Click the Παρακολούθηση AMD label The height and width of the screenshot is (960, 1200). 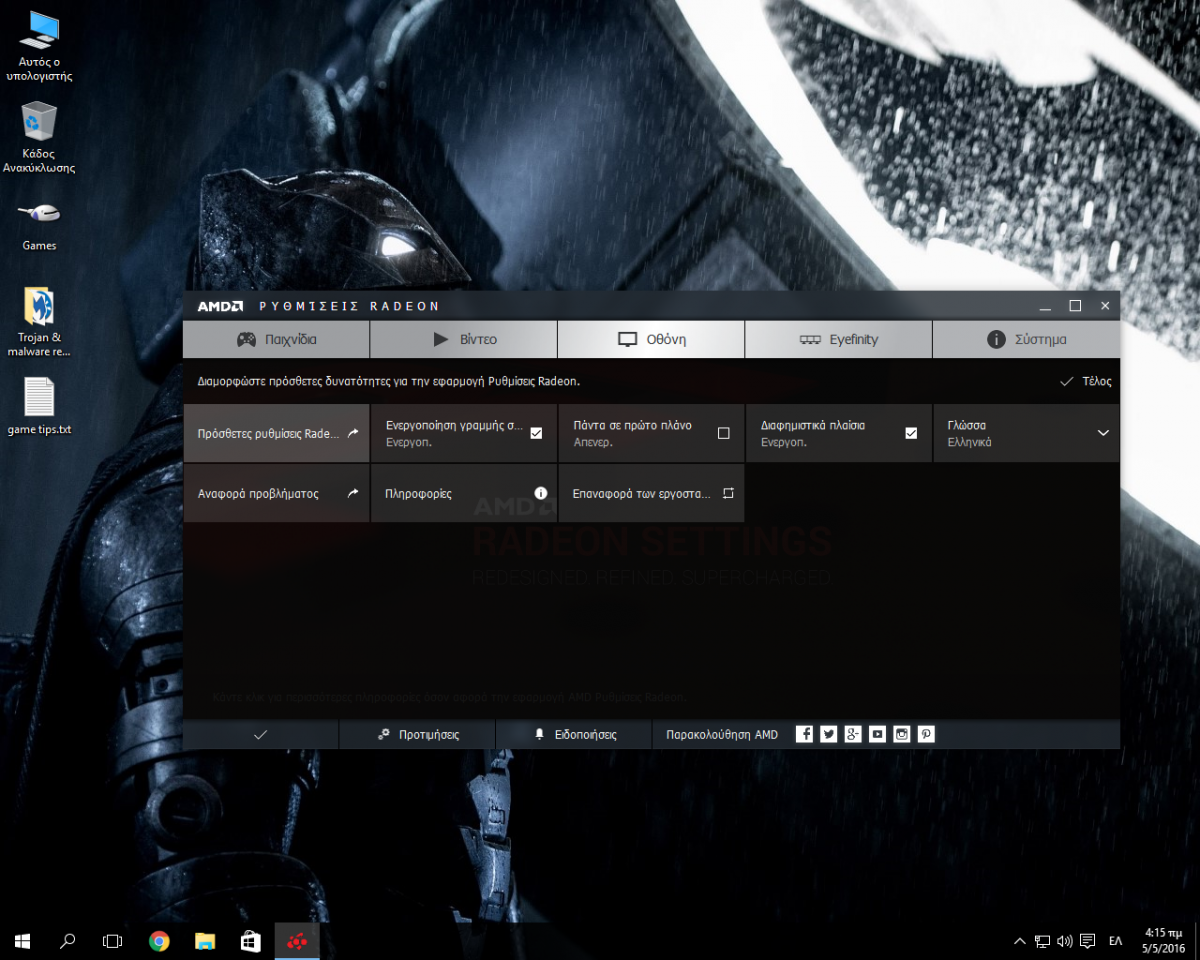722,735
